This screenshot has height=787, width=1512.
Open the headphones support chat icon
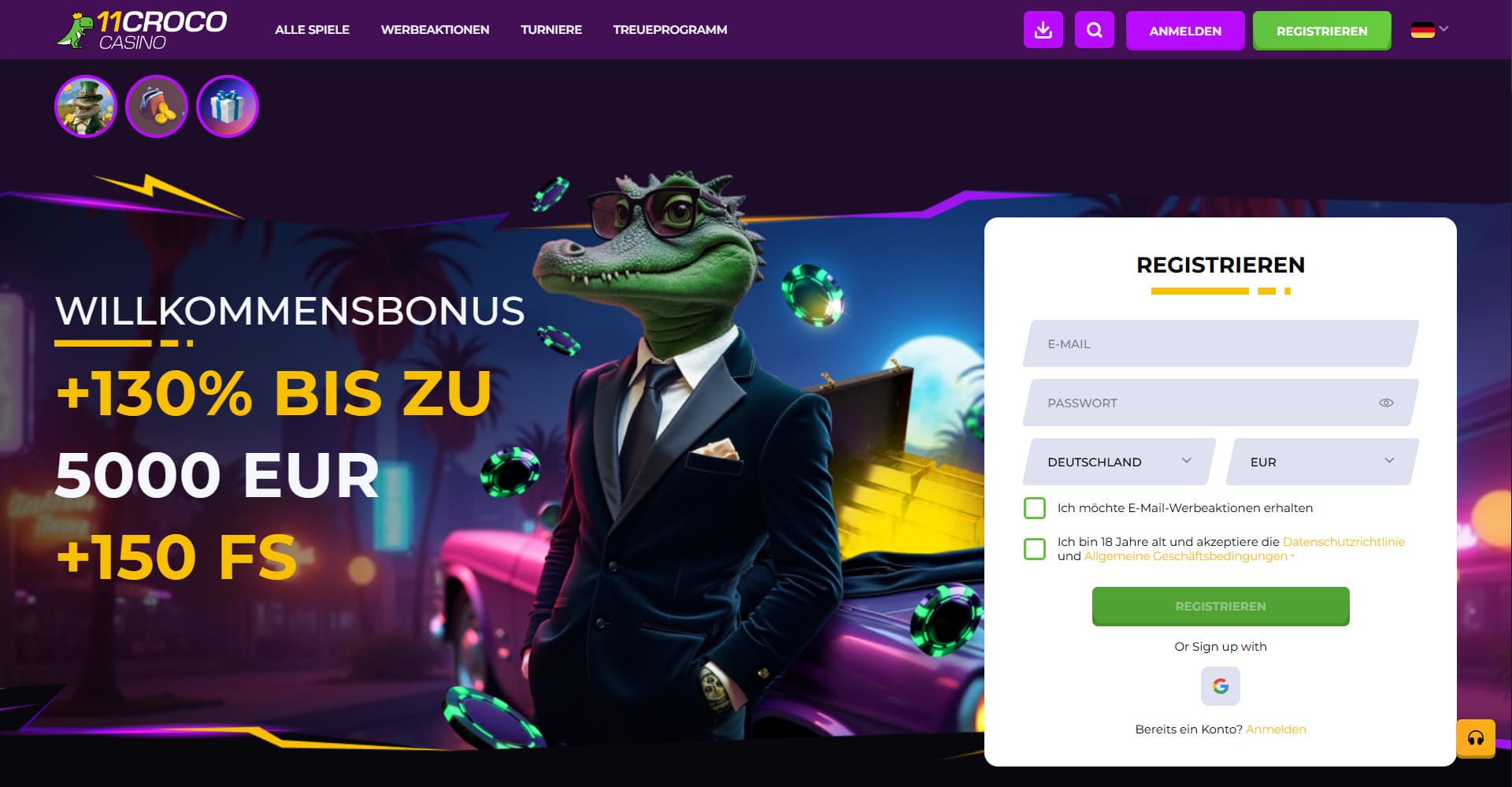pyautogui.click(x=1476, y=738)
